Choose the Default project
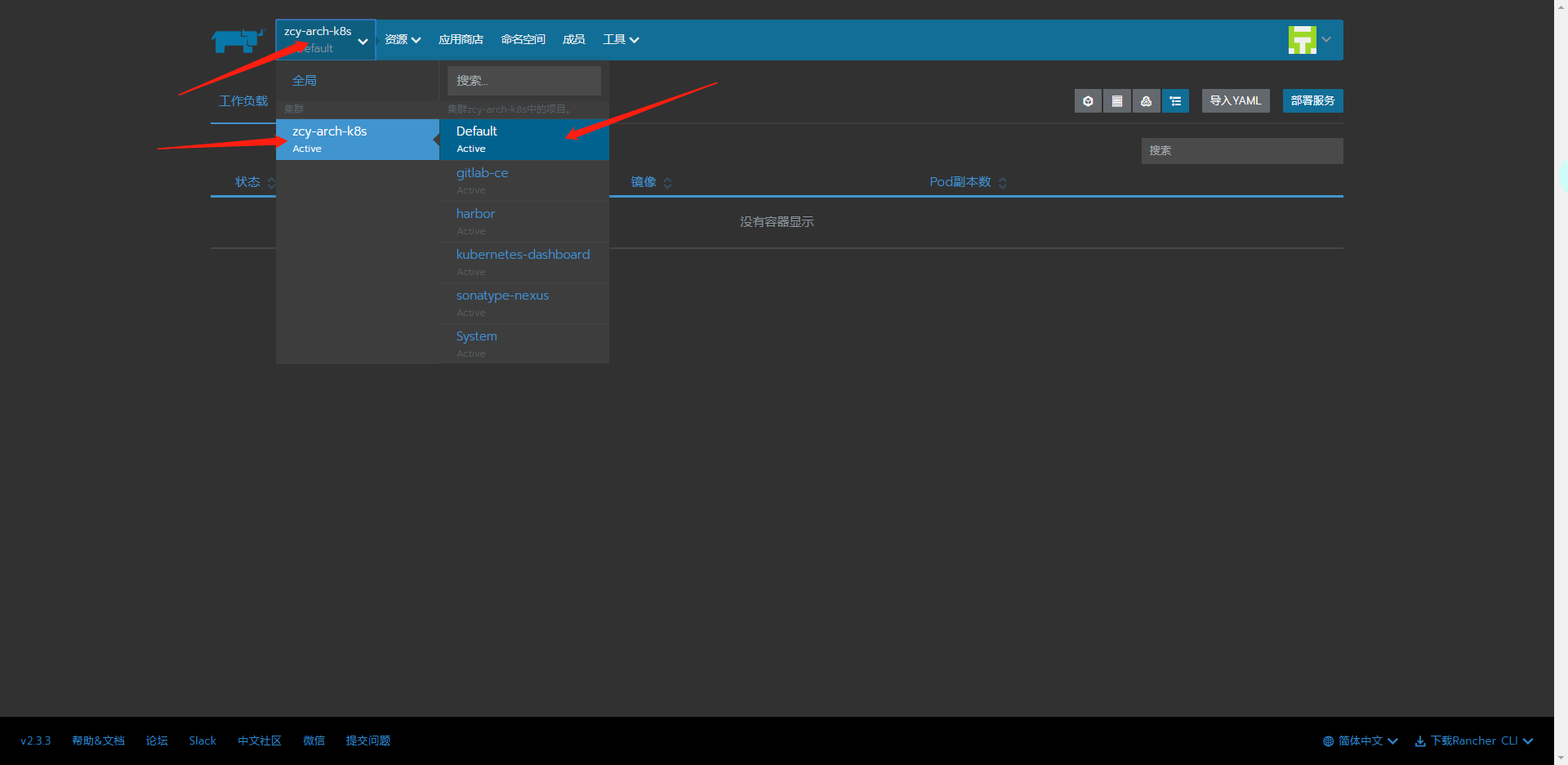The image size is (1568, 765). [524, 140]
